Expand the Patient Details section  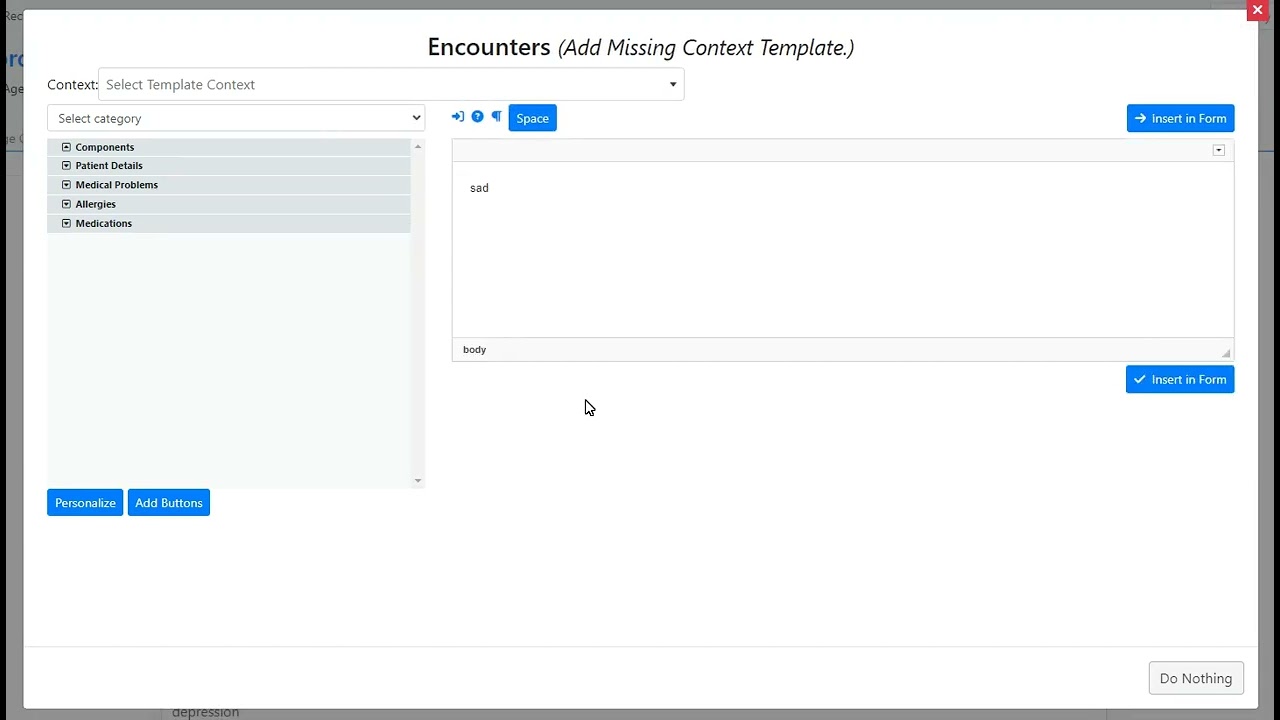pyautogui.click(x=66, y=166)
